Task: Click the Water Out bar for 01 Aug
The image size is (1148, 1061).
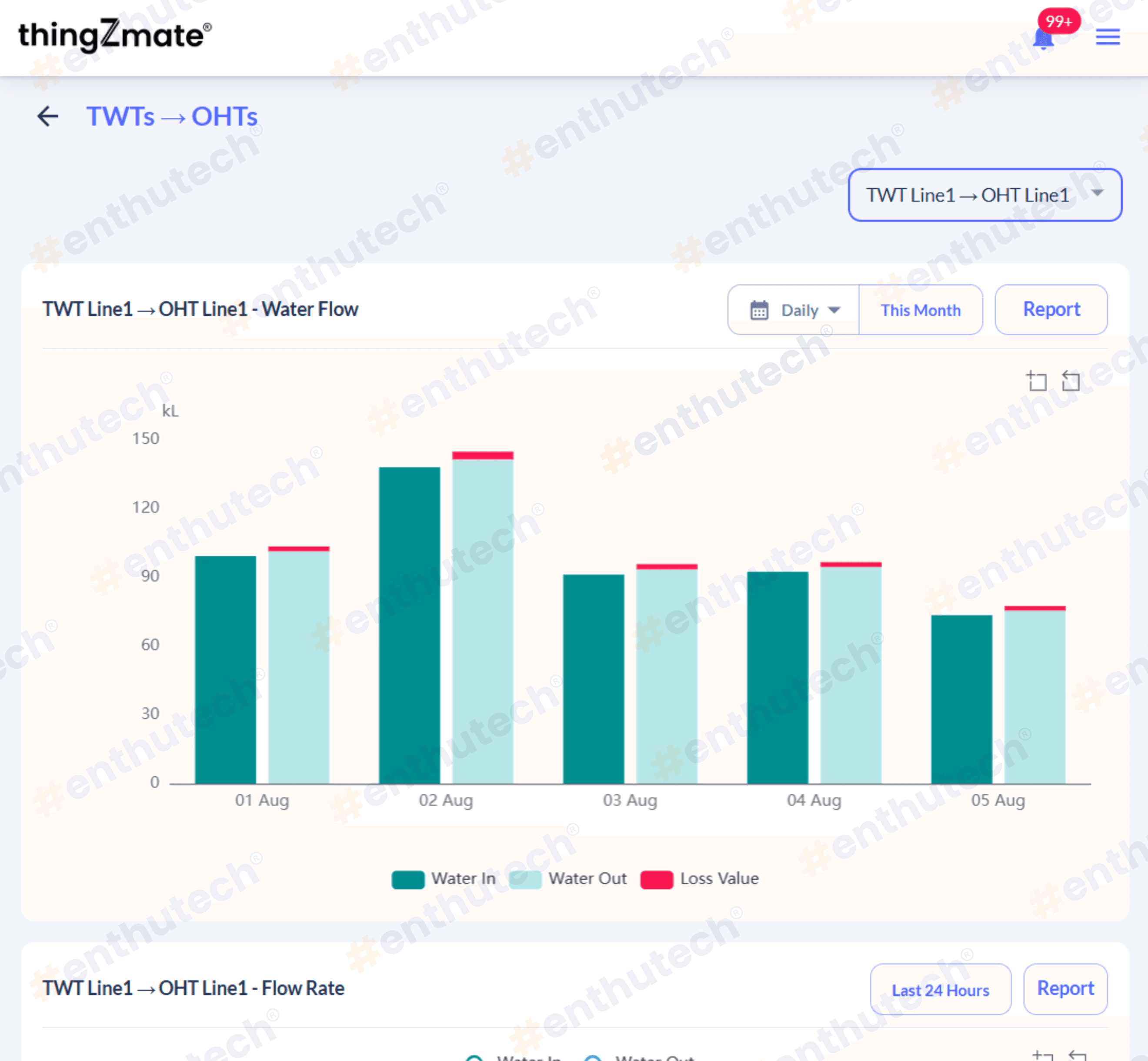Action: click(299, 668)
